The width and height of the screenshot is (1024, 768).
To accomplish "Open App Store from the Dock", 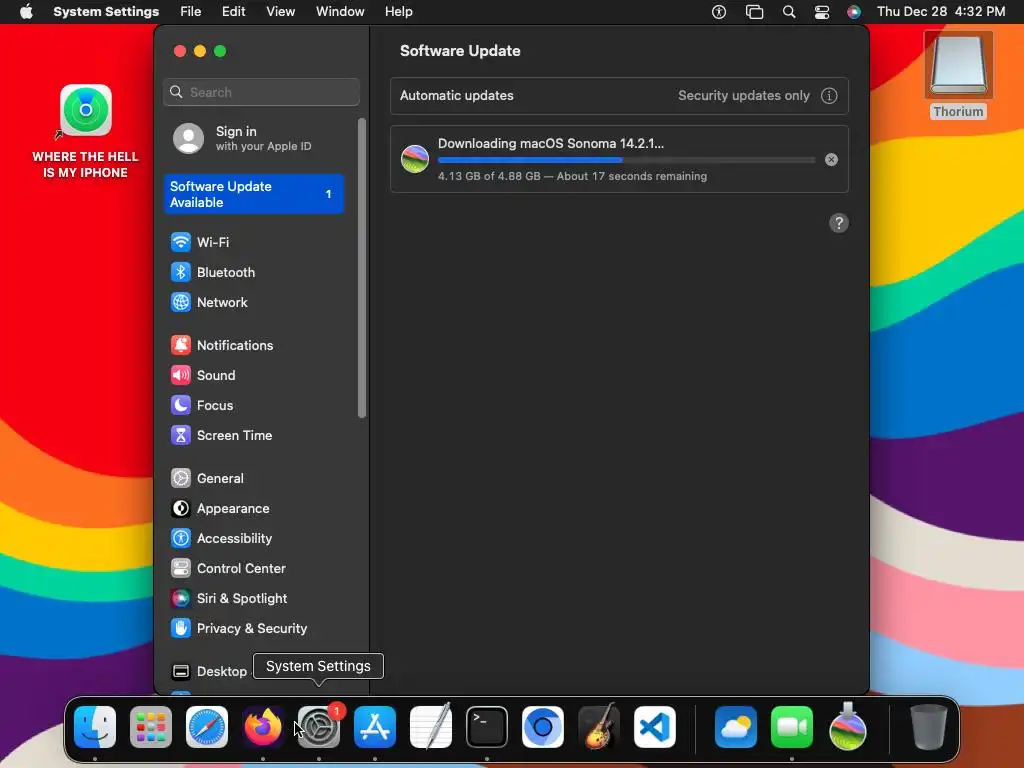I will [375, 727].
